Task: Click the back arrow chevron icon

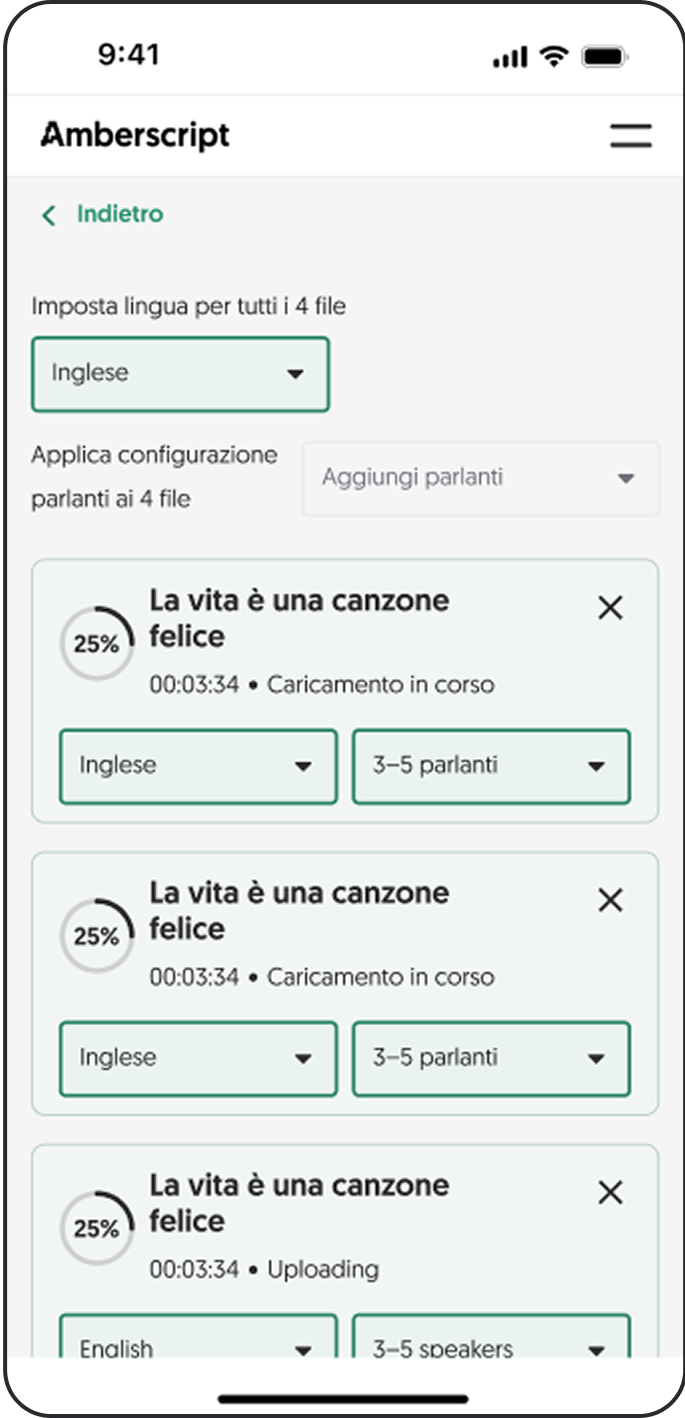Action: click(x=48, y=214)
